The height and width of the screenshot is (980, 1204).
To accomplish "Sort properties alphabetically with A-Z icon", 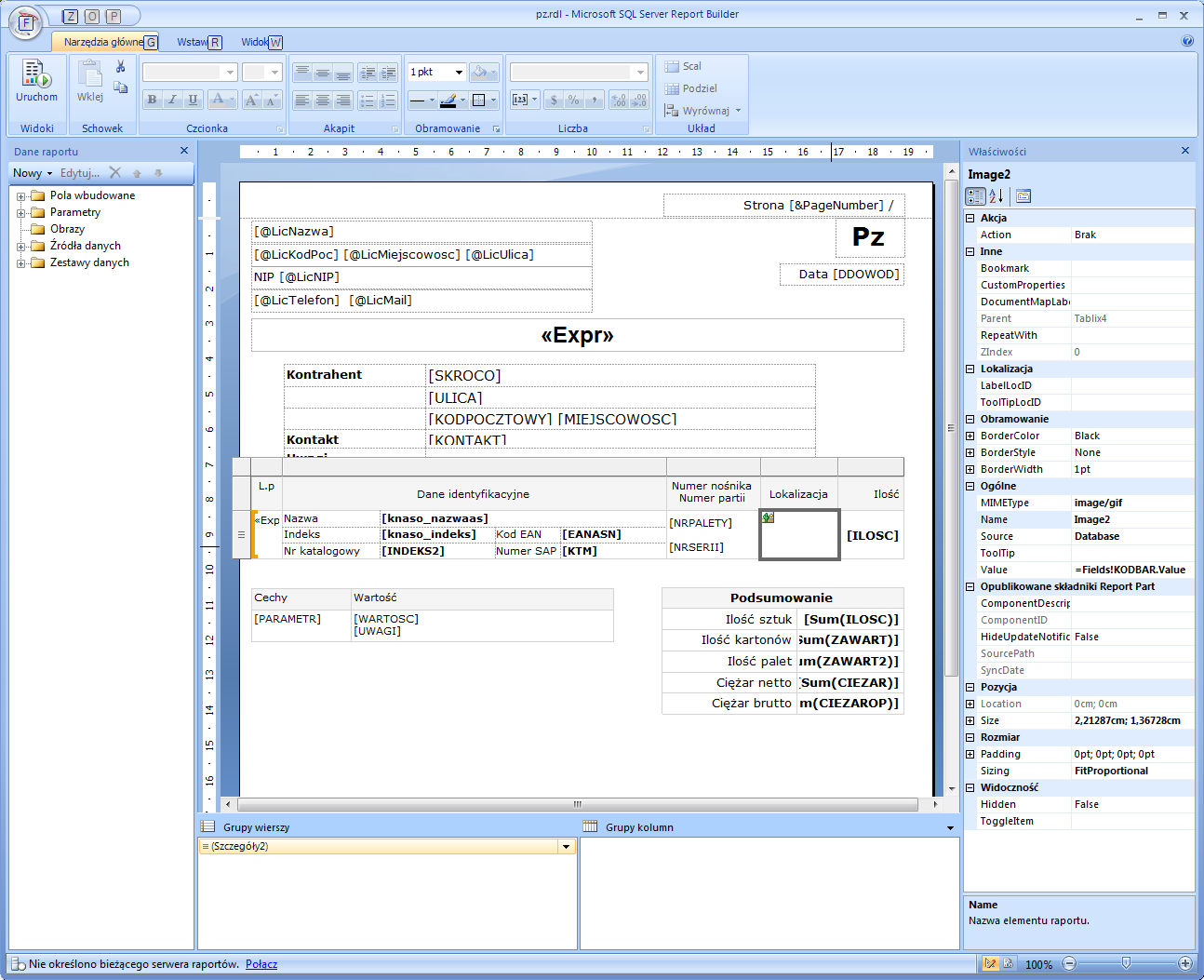I will [996, 196].
